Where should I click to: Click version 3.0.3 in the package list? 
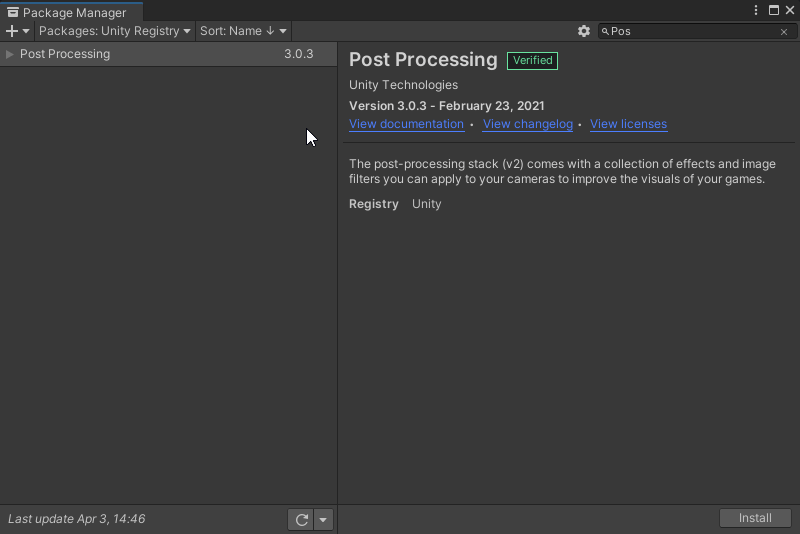coord(298,54)
